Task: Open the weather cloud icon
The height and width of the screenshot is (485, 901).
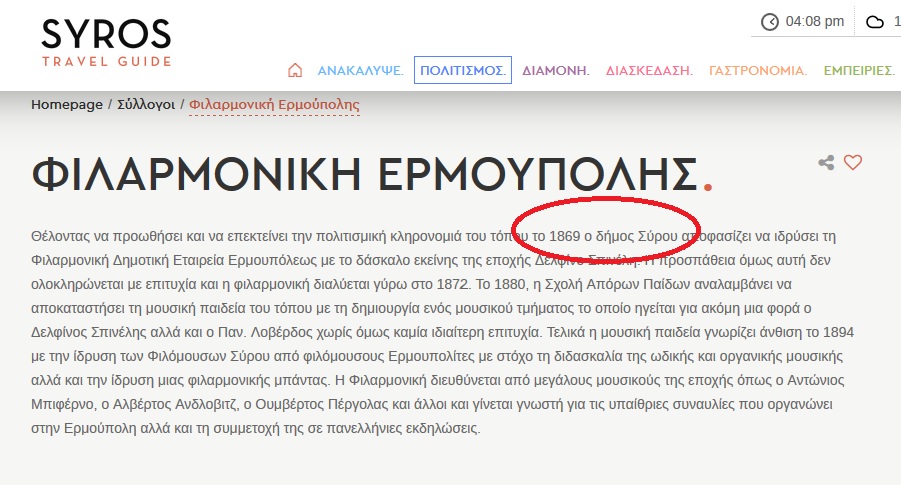Action: 875,21
